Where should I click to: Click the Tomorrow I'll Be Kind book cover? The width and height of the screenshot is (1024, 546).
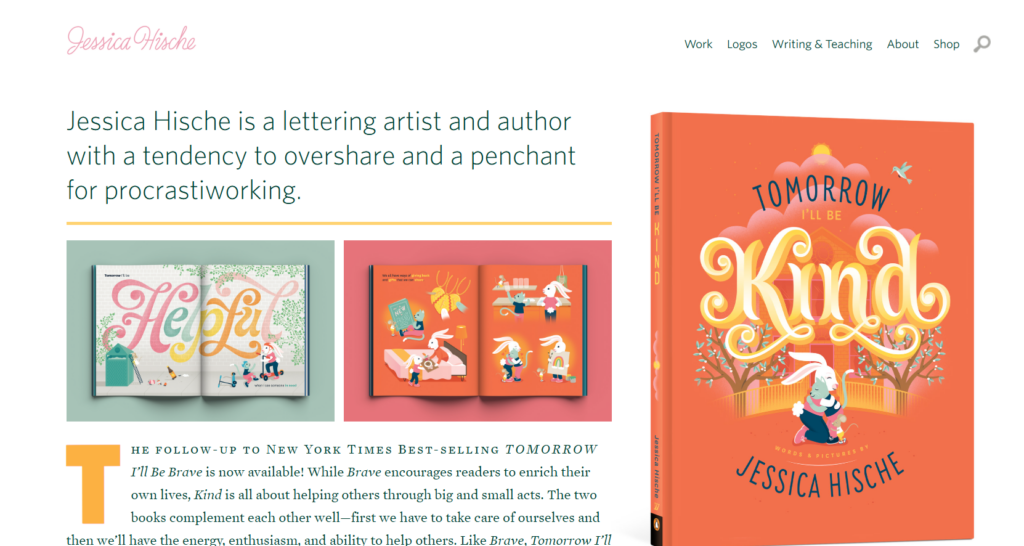(812, 329)
